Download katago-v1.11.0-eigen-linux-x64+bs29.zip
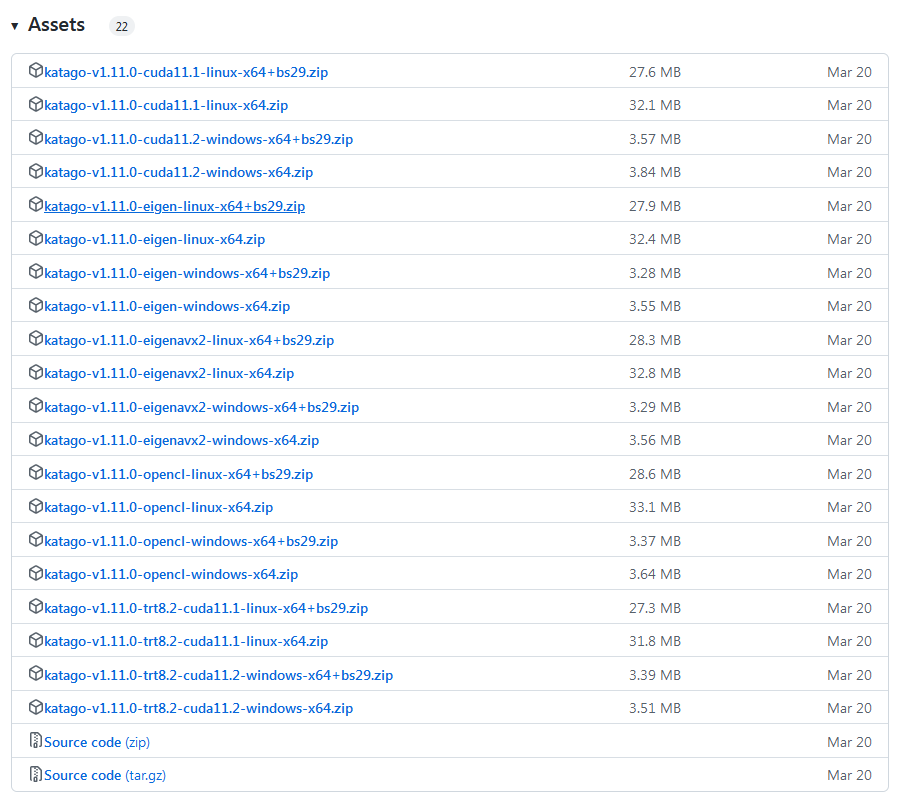The height and width of the screenshot is (804, 899). tap(174, 206)
